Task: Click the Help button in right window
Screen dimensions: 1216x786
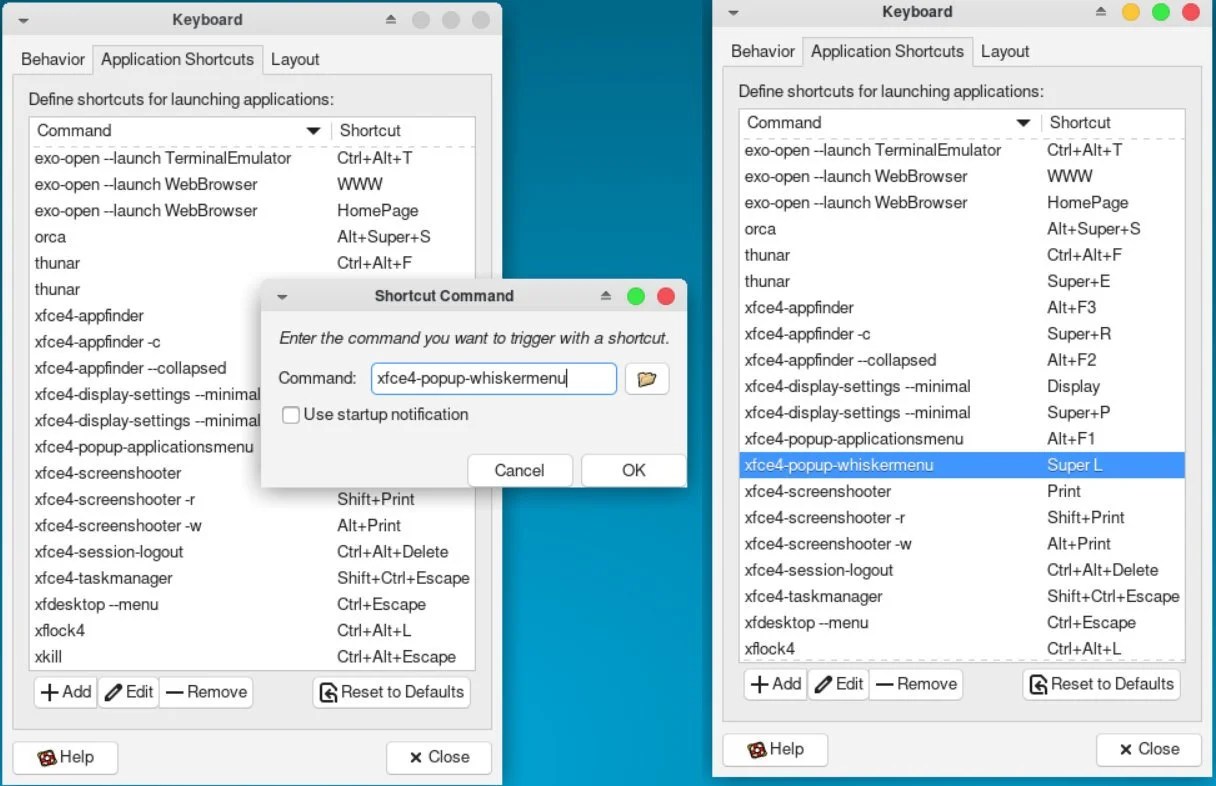Action: (x=775, y=749)
